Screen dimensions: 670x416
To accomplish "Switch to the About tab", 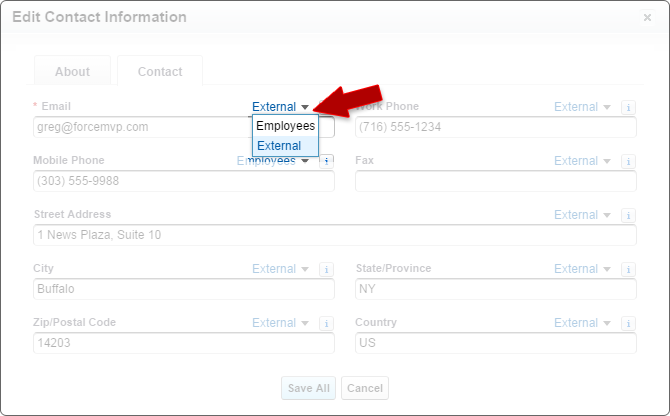I will (72, 72).
